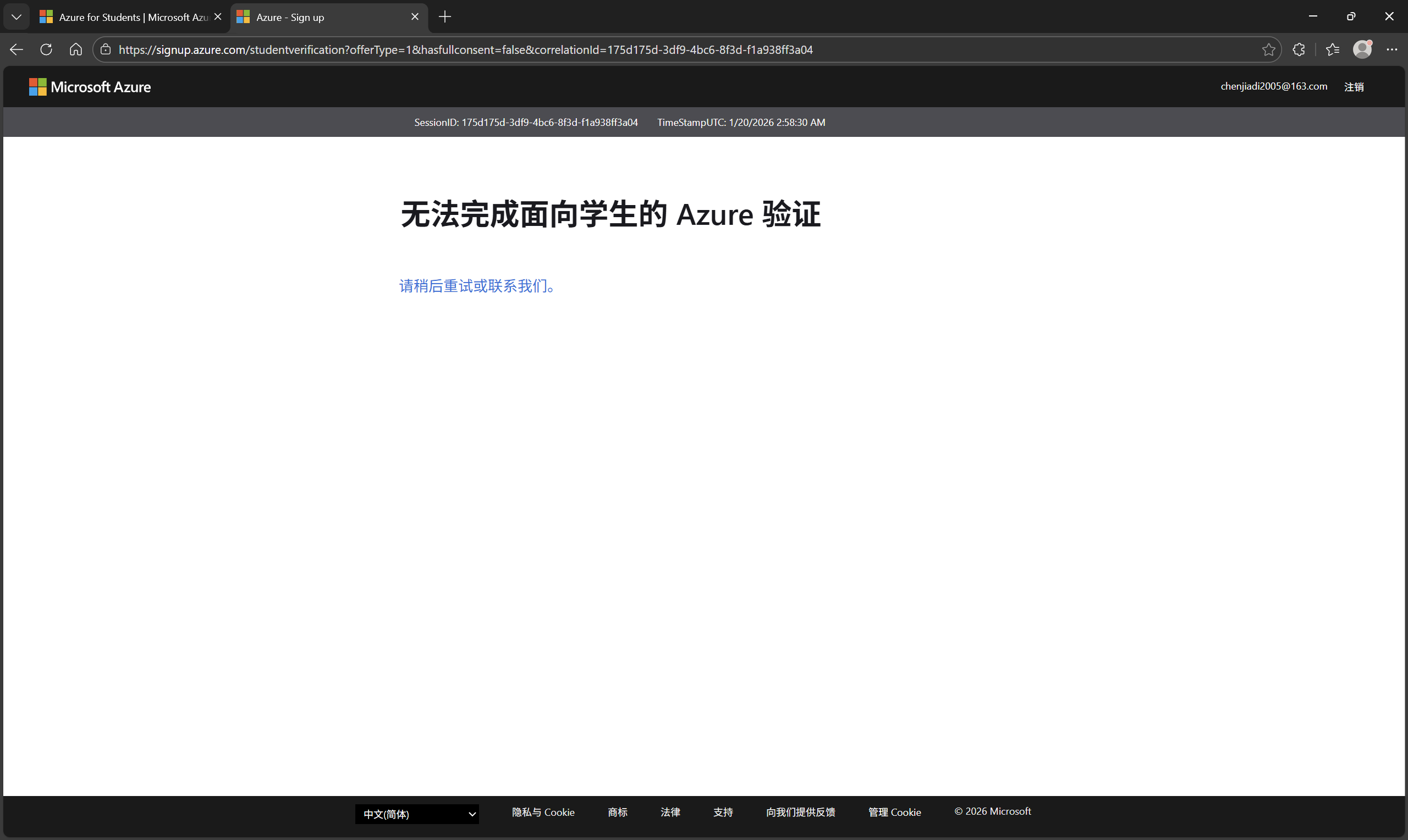This screenshot has width=1408, height=840.
Task: Click inside the address bar
Action: tap(679, 49)
